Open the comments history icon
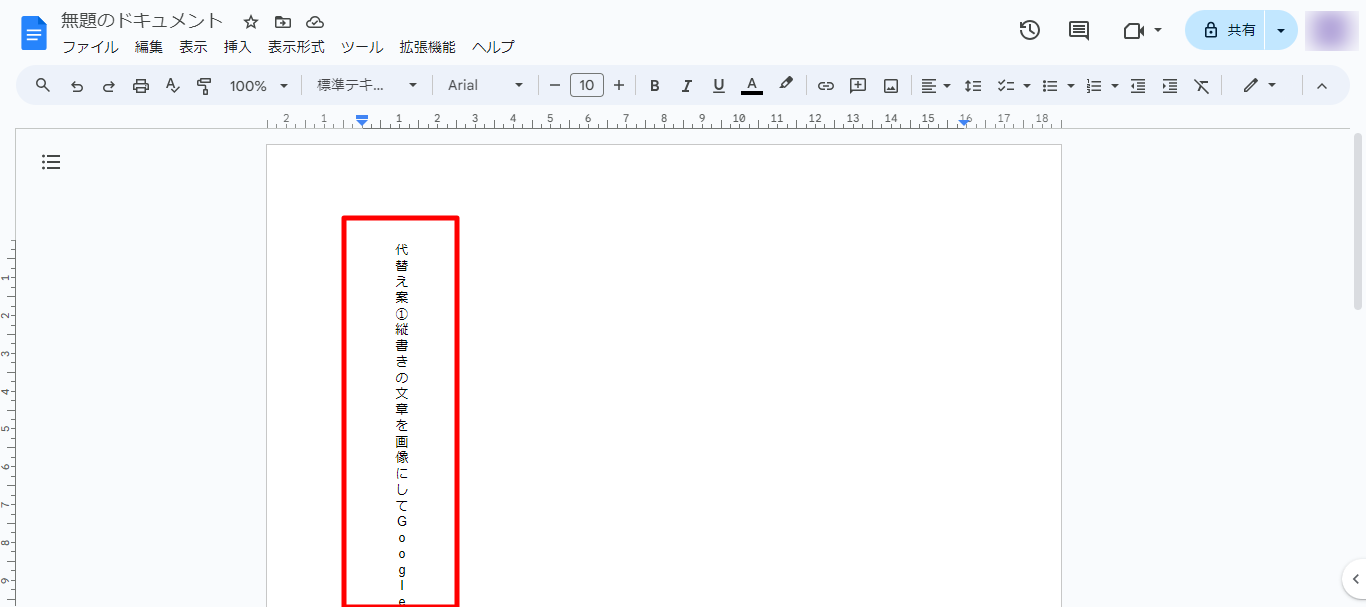1366x607 pixels. [x=1079, y=30]
